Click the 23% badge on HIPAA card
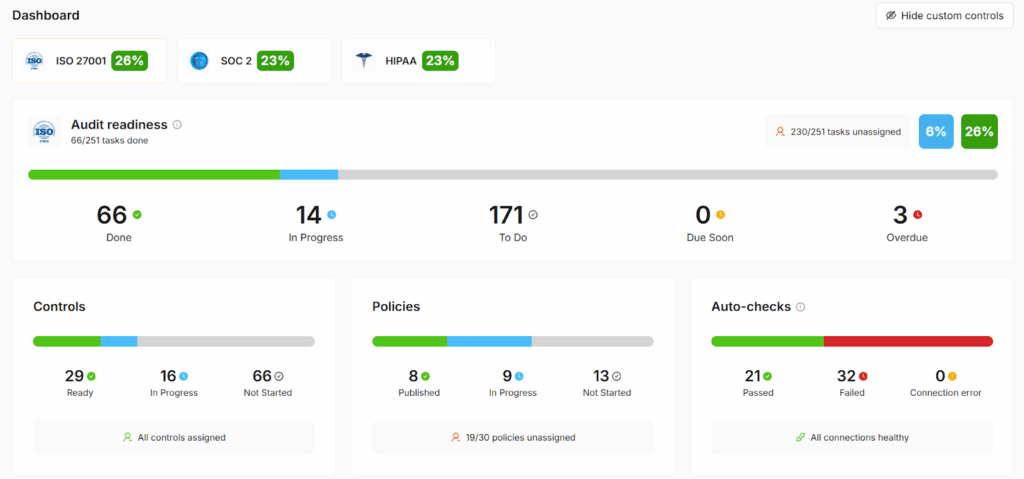Viewport: 1024px width, 479px height. (440, 61)
